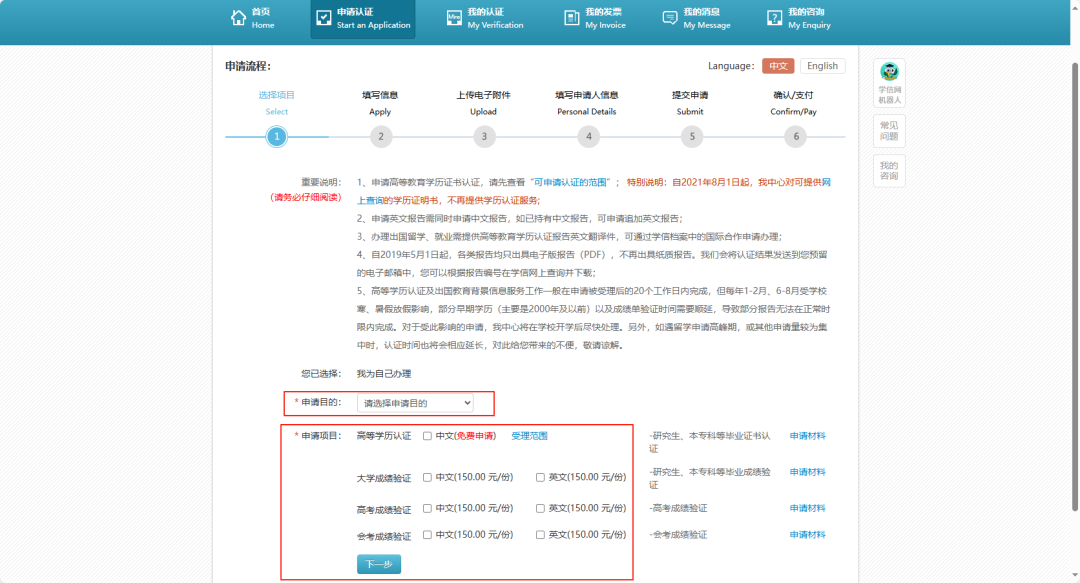Open the 受理范围 link
The height and width of the screenshot is (583, 1080).
coord(529,436)
